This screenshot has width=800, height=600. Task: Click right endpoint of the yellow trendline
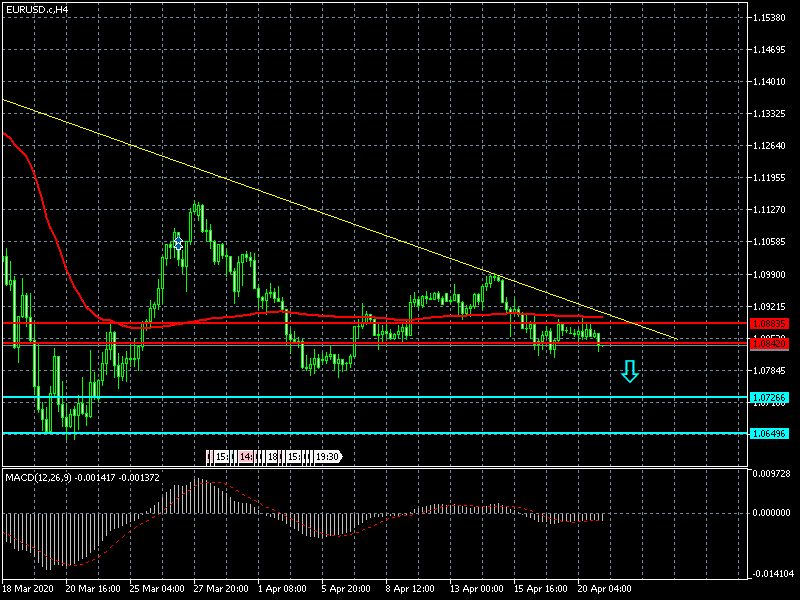[677, 340]
